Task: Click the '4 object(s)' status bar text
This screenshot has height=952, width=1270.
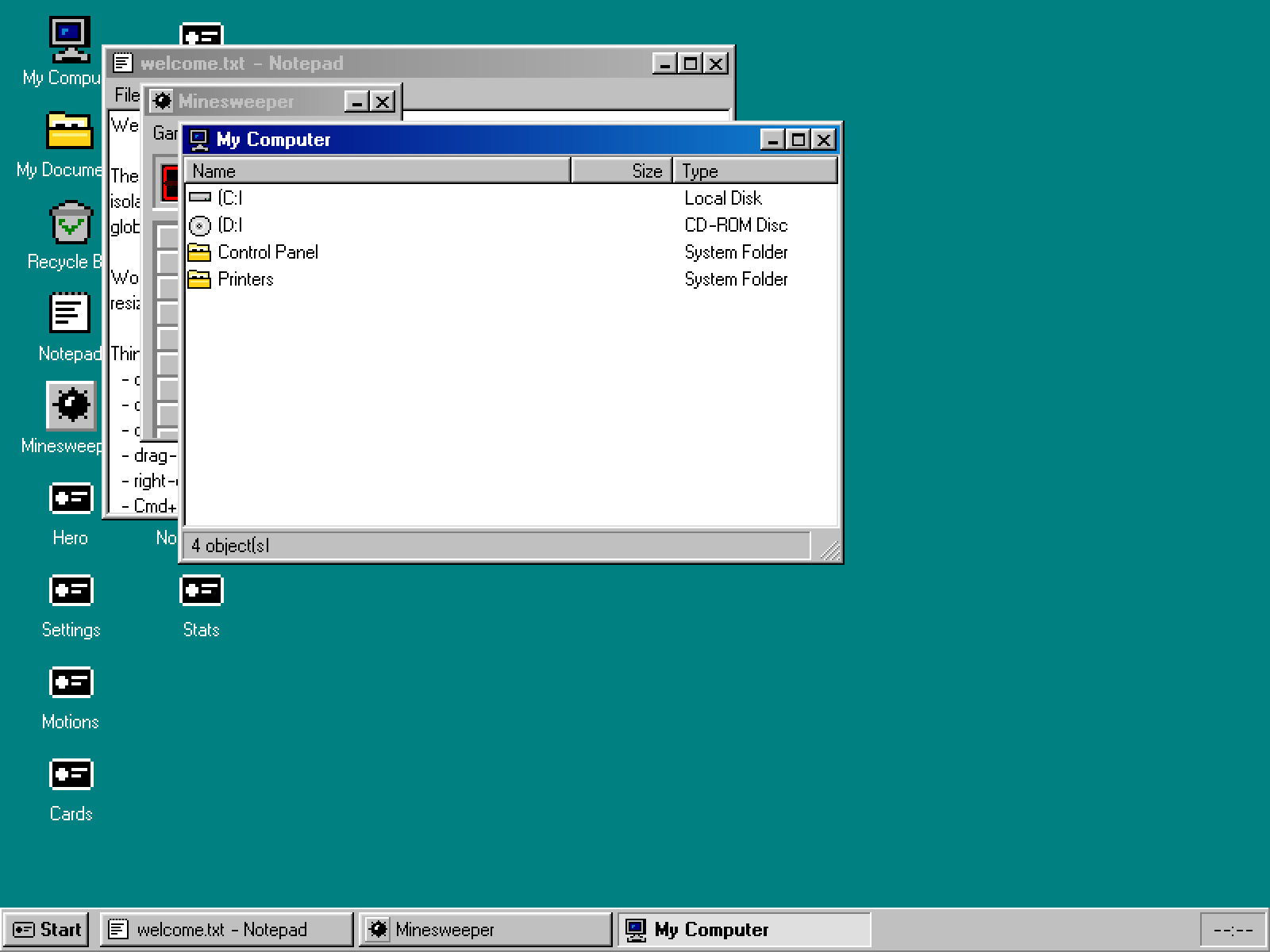Action: tap(230, 546)
